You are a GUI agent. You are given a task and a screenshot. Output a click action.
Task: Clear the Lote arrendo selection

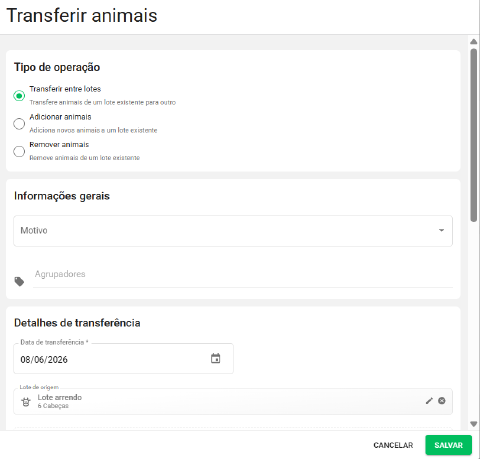442,401
